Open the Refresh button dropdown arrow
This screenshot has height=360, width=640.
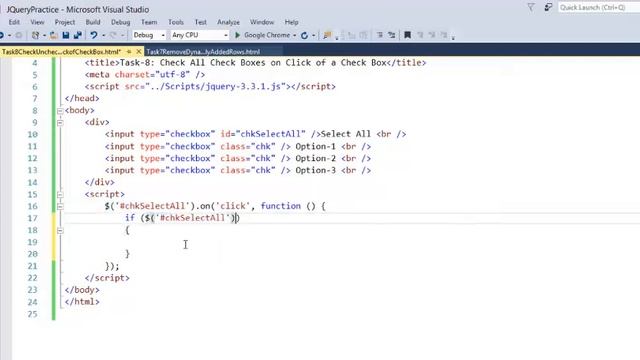(x=313, y=36)
